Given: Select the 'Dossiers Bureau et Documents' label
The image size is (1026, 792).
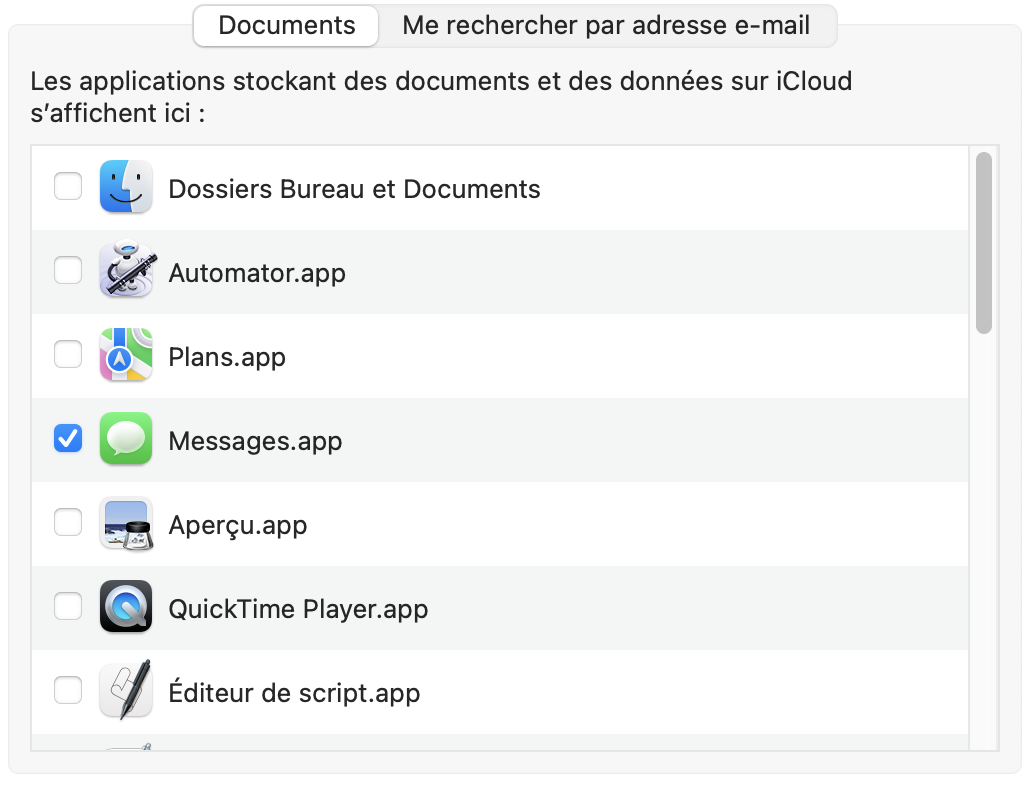Looking at the screenshot, I should pyautogui.click(x=355, y=189).
